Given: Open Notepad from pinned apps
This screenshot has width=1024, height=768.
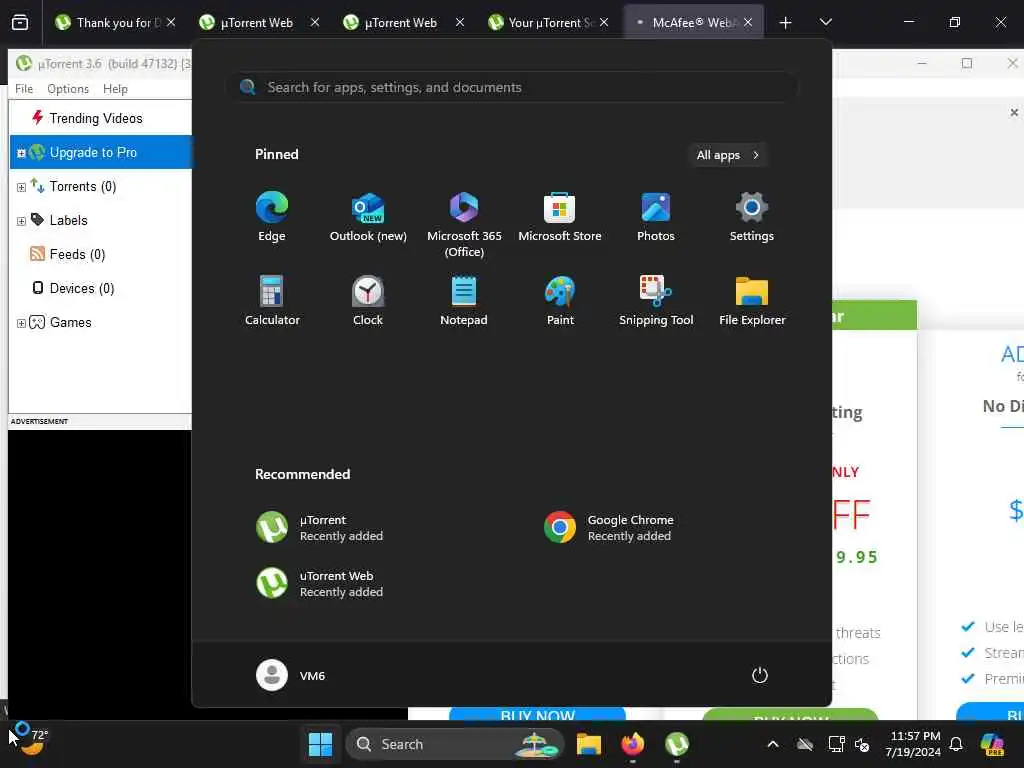Looking at the screenshot, I should [x=464, y=300].
